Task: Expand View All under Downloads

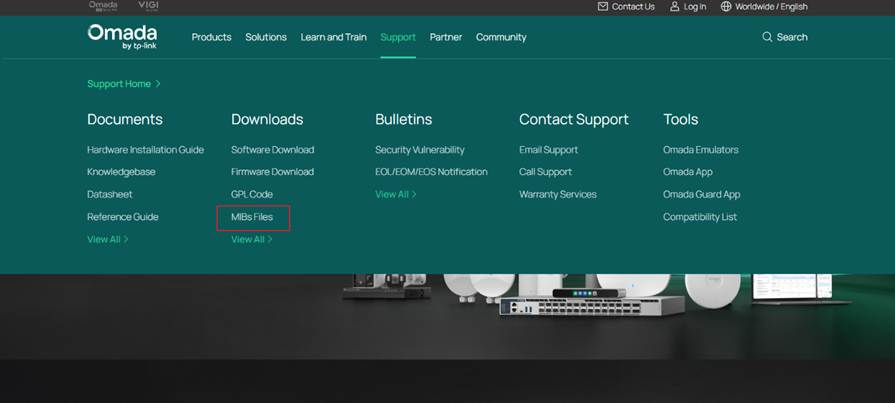Action: point(269,240)
